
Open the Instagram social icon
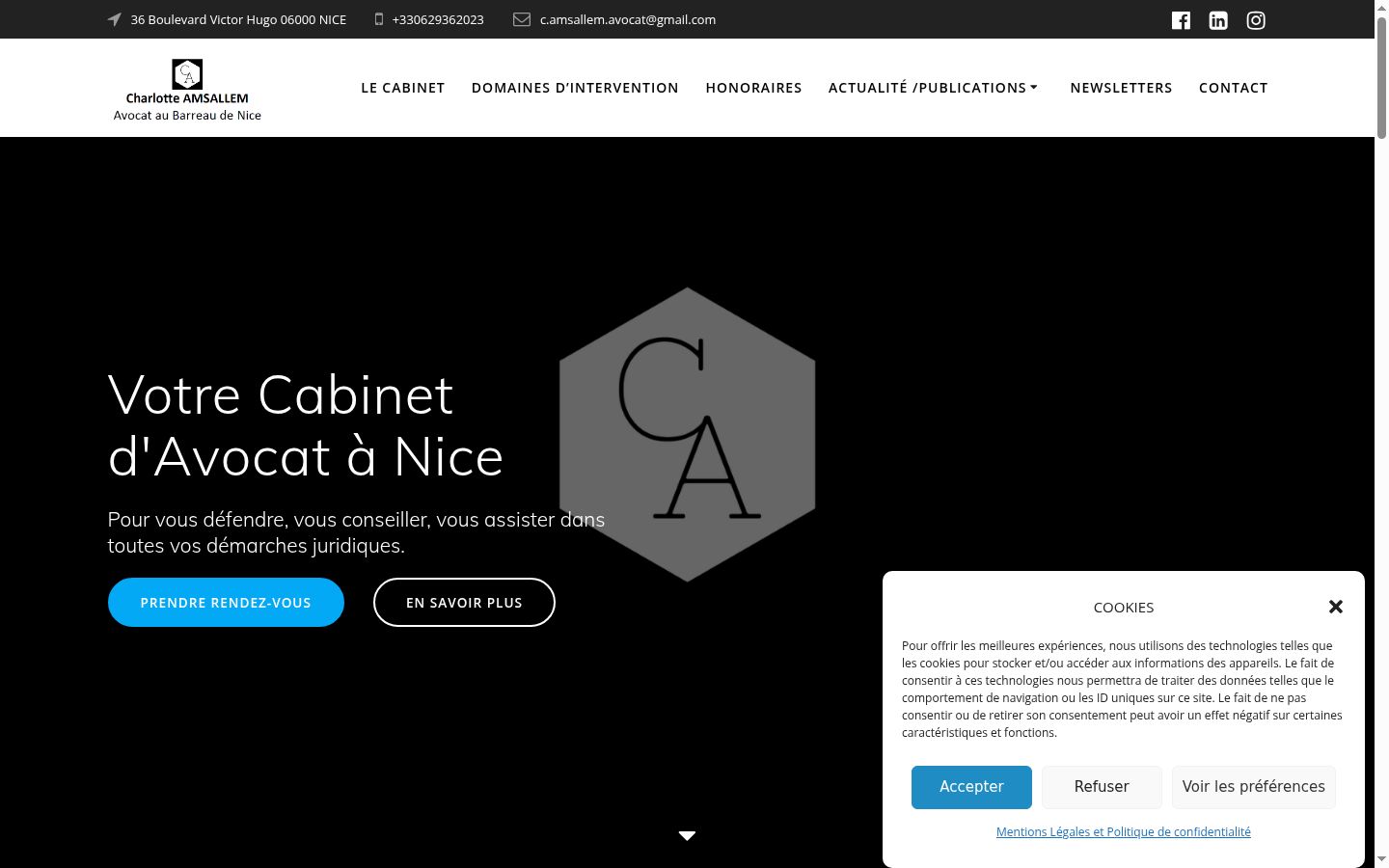coord(1256,20)
